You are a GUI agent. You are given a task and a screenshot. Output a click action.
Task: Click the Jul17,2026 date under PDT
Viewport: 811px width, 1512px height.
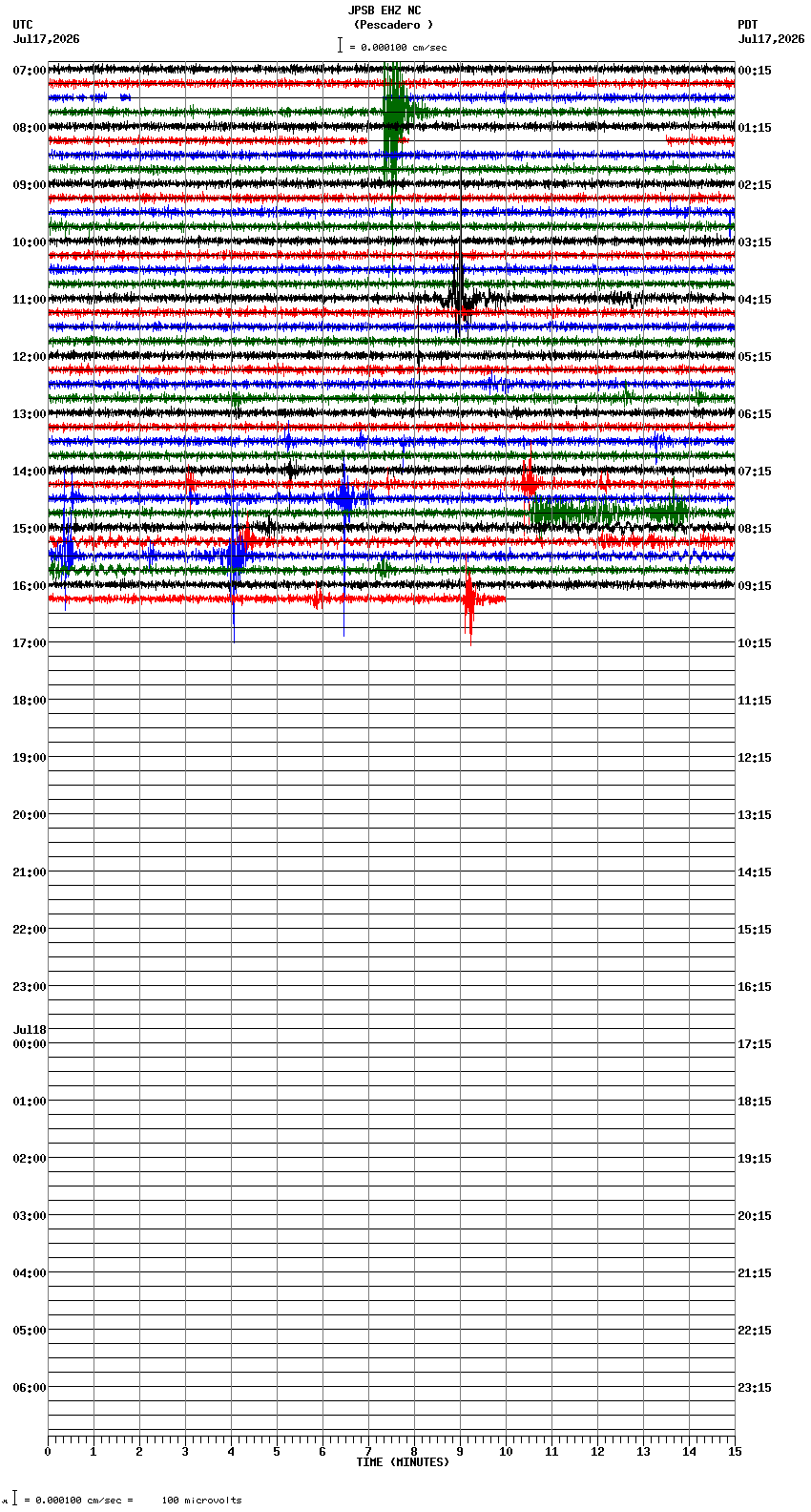tap(771, 39)
